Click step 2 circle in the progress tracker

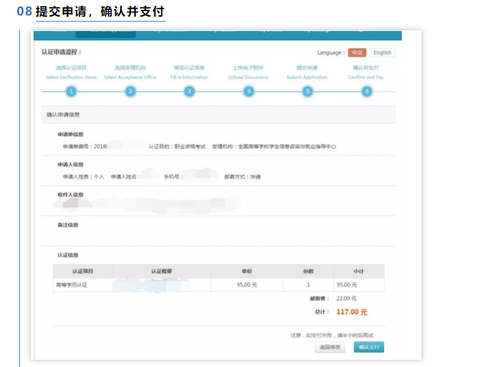pyautogui.click(x=130, y=91)
